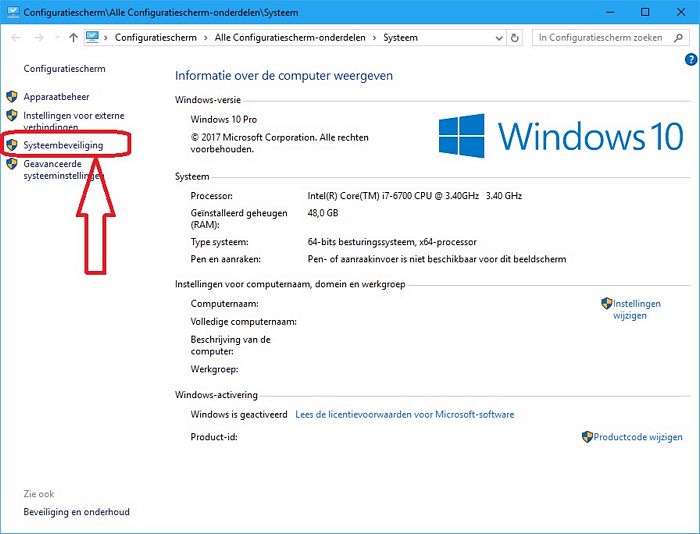
Task: Click shield icon beside Instellingen wijzigen
Action: point(606,304)
